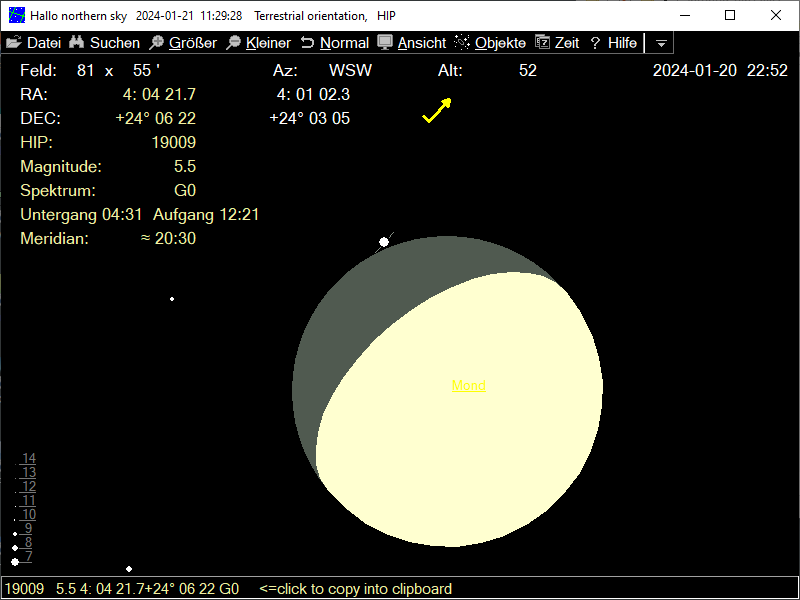Zoom out using the Kleiner button
Image resolution: width=800 pixels, height=600 pixels.
point(258,43)
